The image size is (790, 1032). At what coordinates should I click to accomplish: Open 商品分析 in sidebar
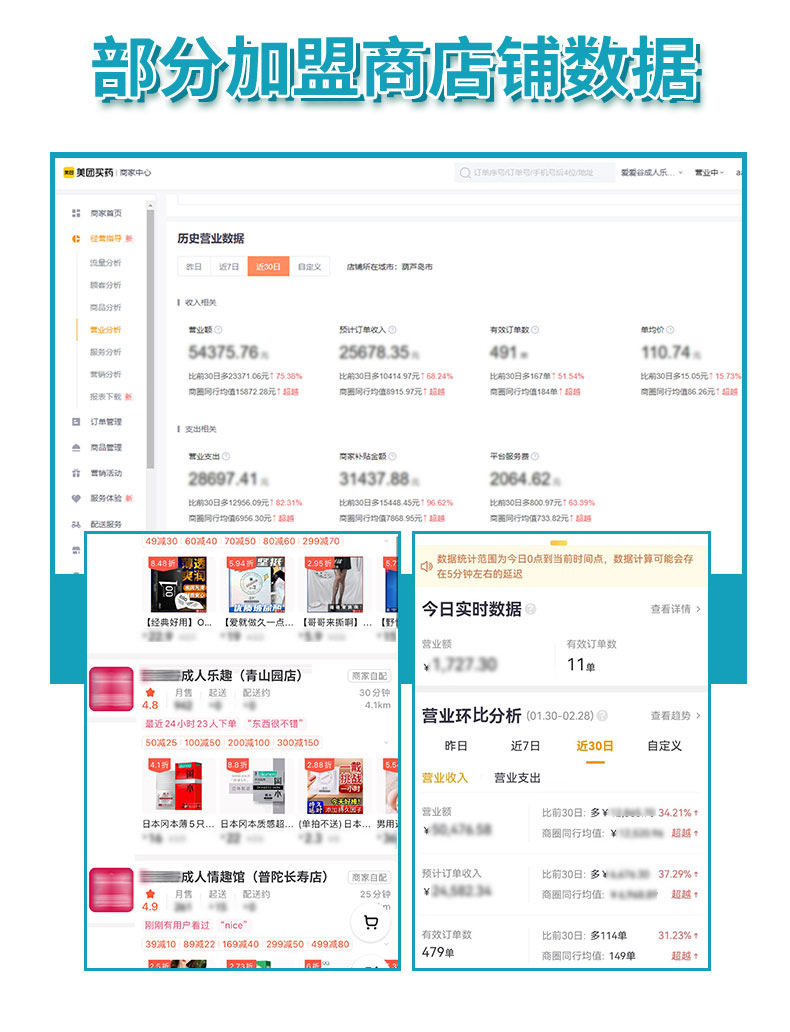click(106, 307)
